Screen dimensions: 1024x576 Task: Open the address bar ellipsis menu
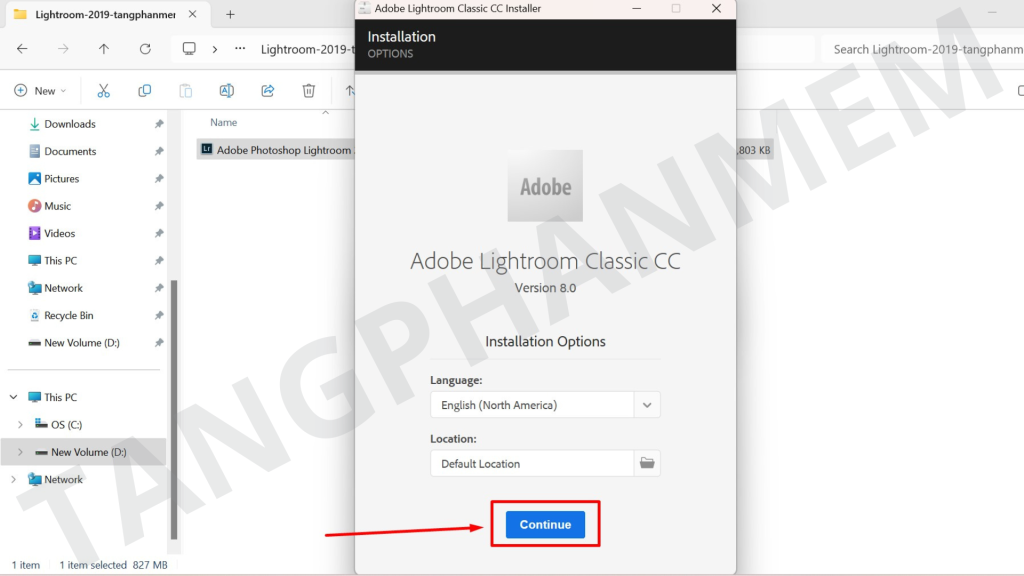pyautogui.click(x=240, y=49)
